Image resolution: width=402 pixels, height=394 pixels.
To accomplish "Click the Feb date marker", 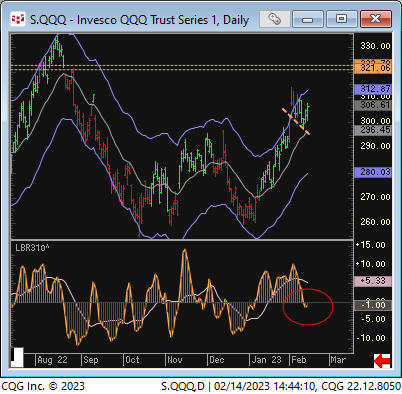I will pos(298,360).
